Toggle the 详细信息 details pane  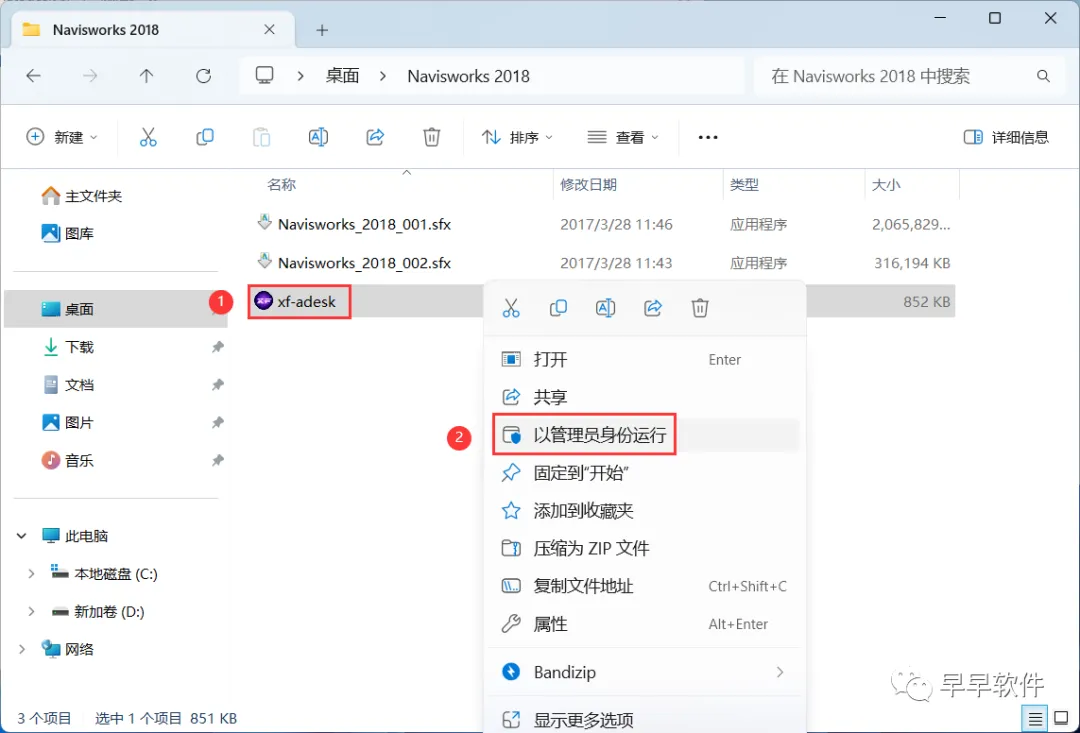coord(1006,137)
